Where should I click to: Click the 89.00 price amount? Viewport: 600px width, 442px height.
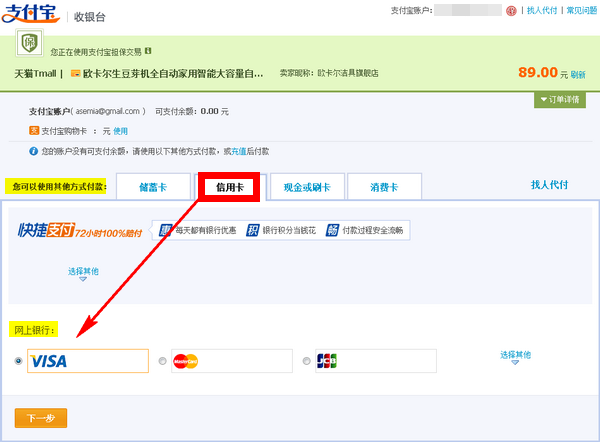[x=538, y=72]
